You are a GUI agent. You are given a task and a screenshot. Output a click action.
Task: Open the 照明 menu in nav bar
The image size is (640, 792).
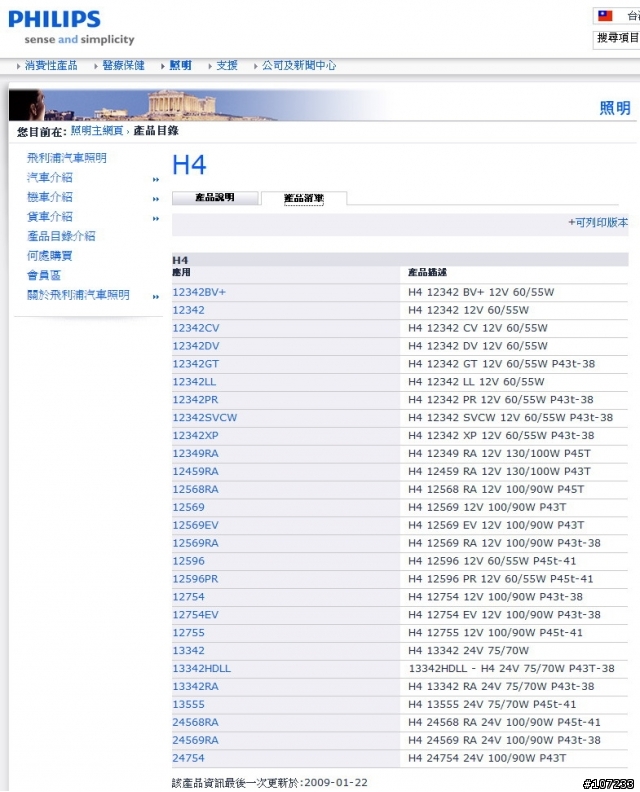180,66
